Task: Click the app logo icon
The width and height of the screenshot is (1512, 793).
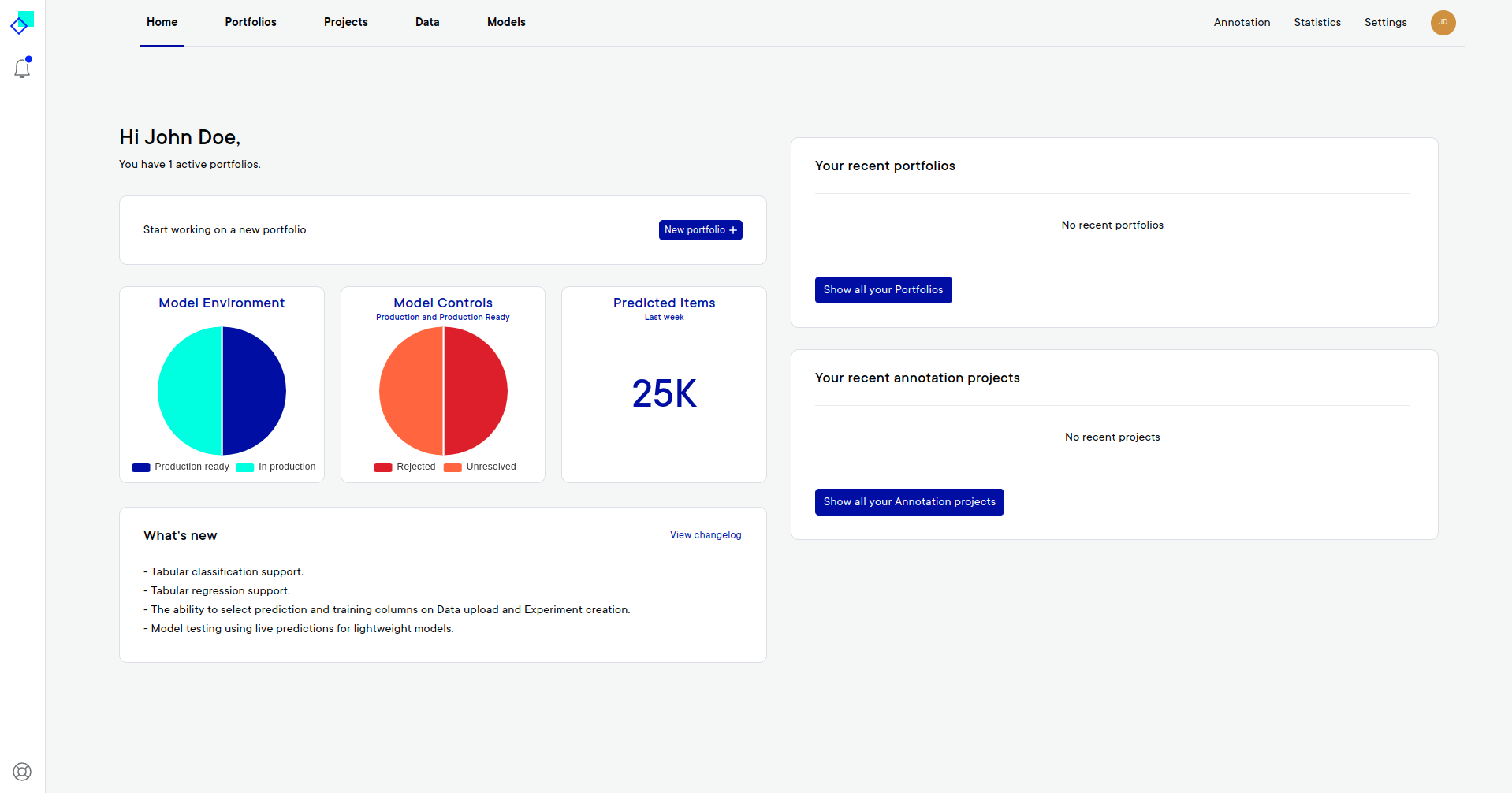Action: (x=22, y=23)
